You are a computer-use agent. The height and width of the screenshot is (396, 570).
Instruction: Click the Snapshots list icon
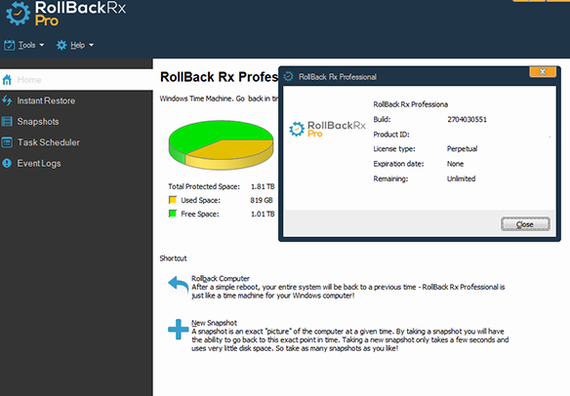pos(7,121)
